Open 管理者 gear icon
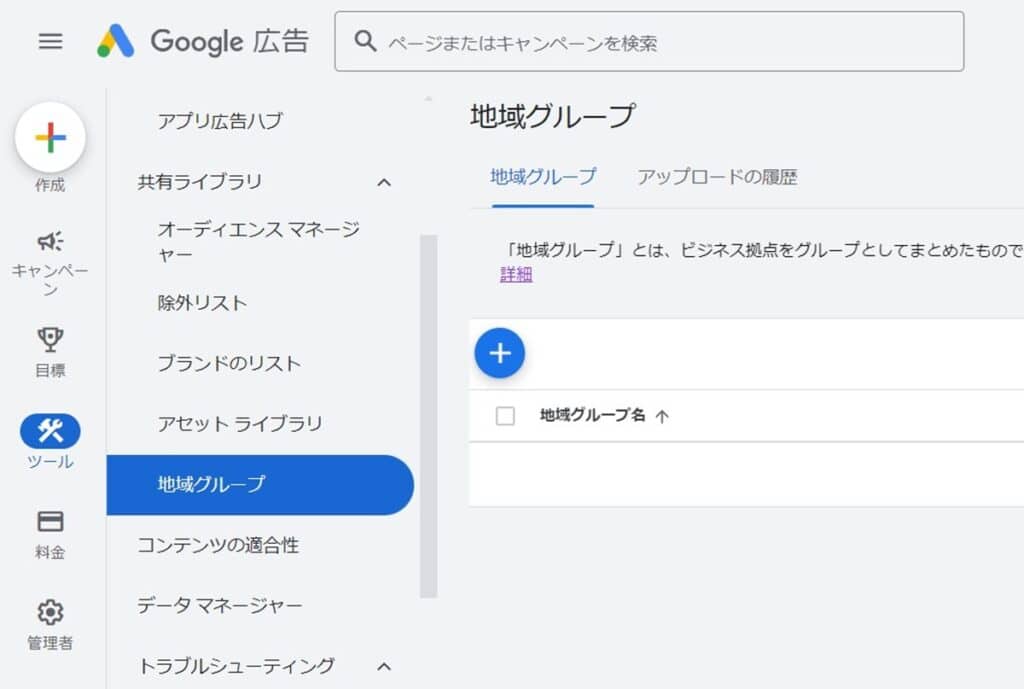 click(x=50, y=613)
